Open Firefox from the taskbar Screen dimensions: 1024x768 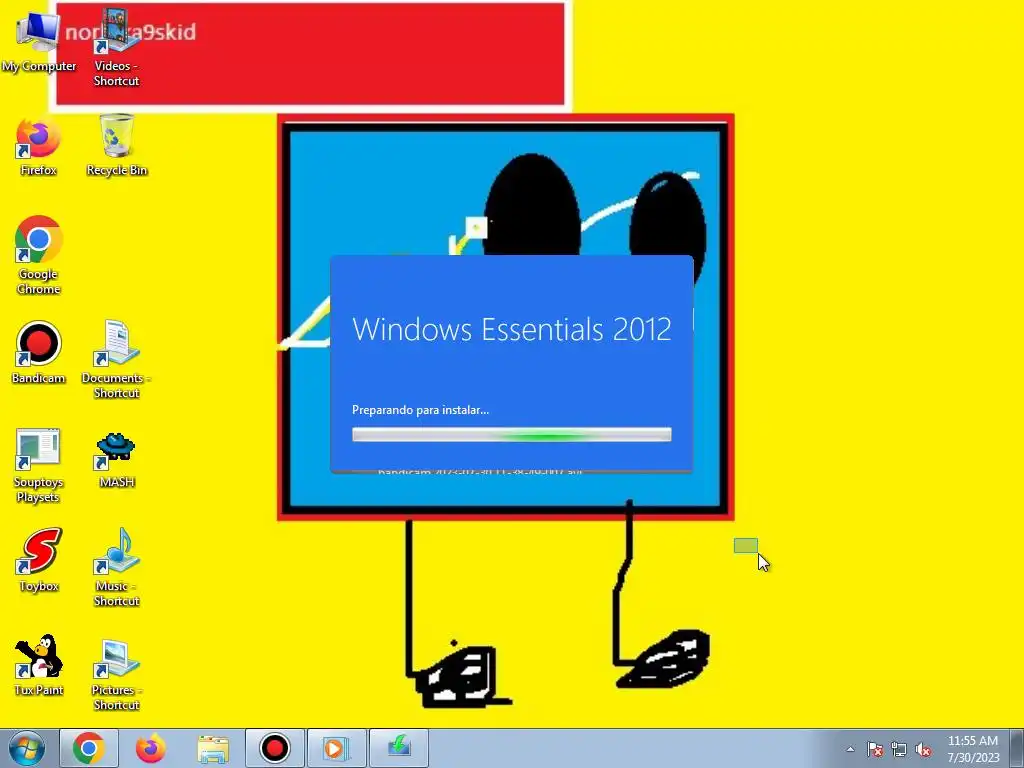[x=151, y=748]
